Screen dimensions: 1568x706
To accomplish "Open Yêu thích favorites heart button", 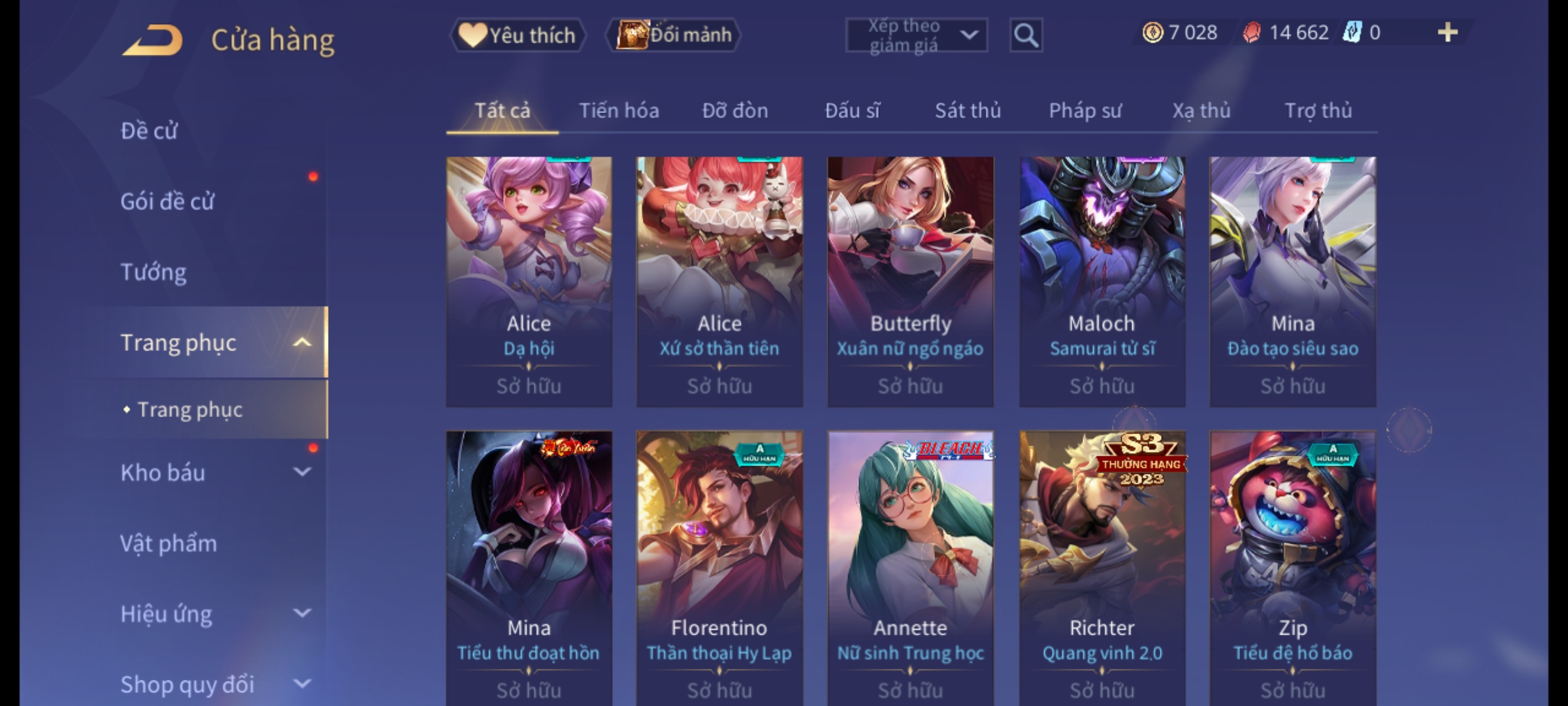I will (517, 35).
